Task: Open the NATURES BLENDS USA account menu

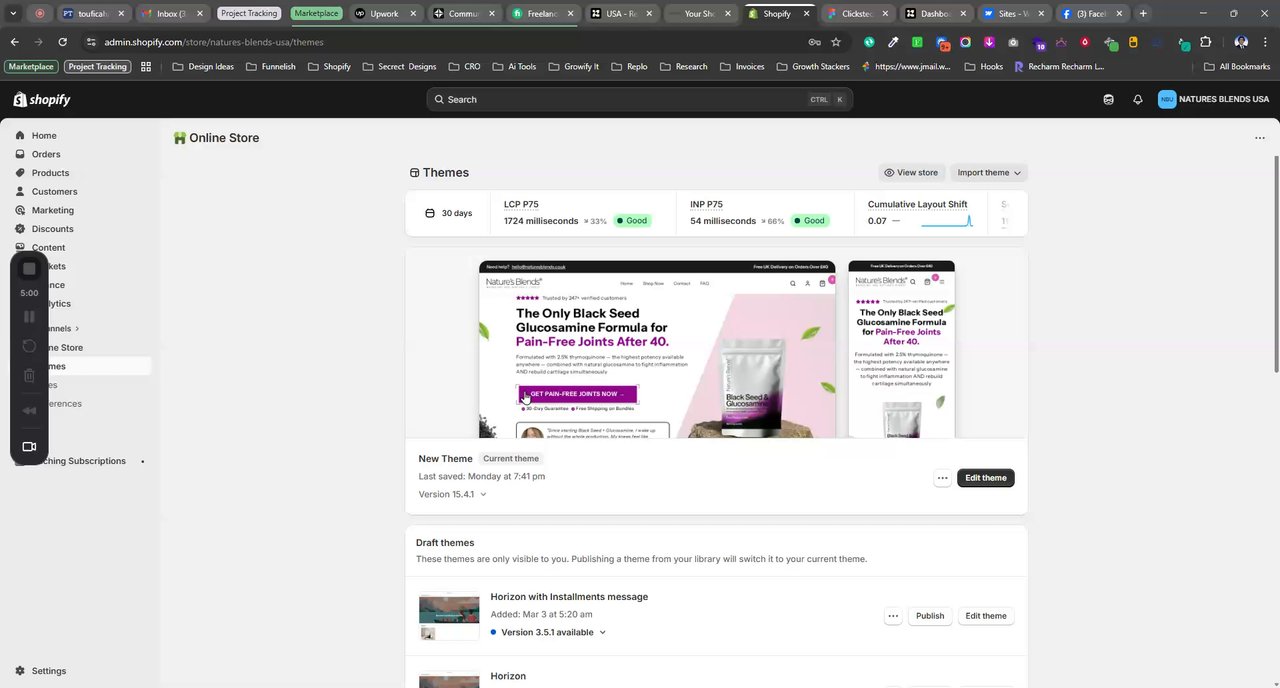Action: pyautogui.click(x=1214, y=99)
